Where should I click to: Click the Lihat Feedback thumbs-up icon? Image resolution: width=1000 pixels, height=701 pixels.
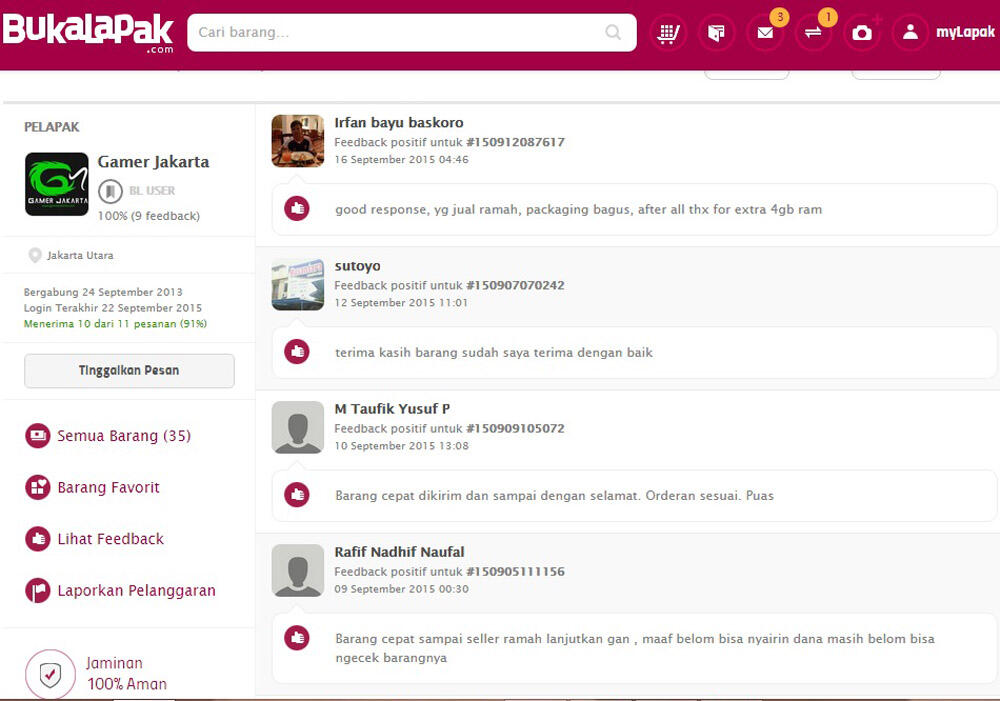coord(38,539)
